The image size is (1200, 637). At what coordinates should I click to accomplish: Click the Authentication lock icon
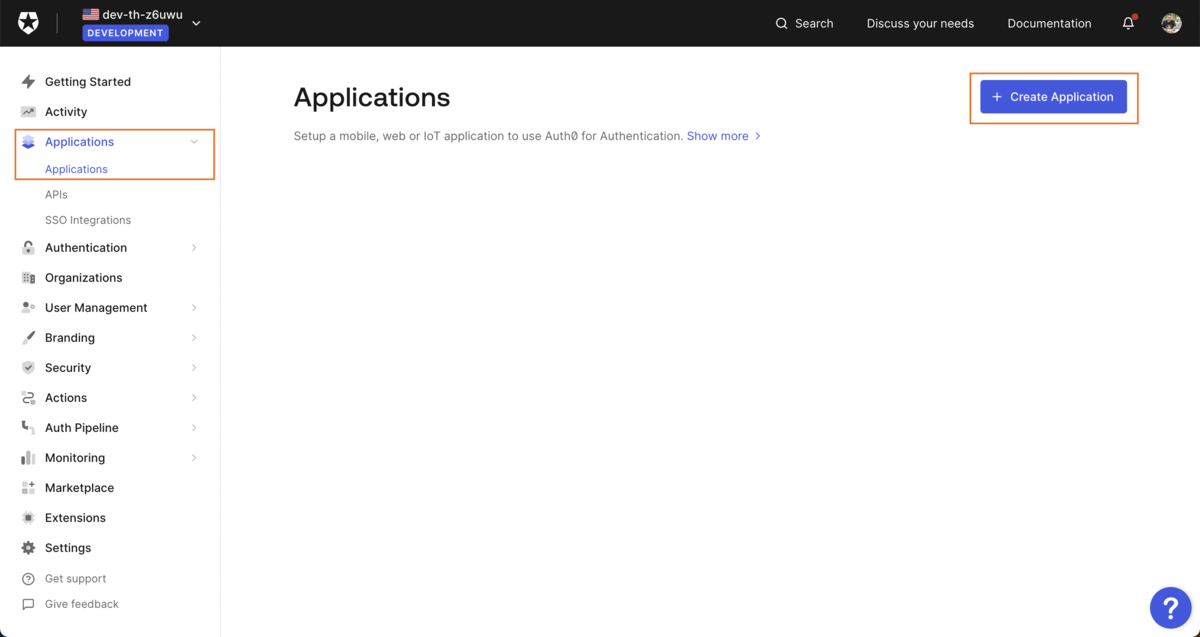[x=28, y=248]
